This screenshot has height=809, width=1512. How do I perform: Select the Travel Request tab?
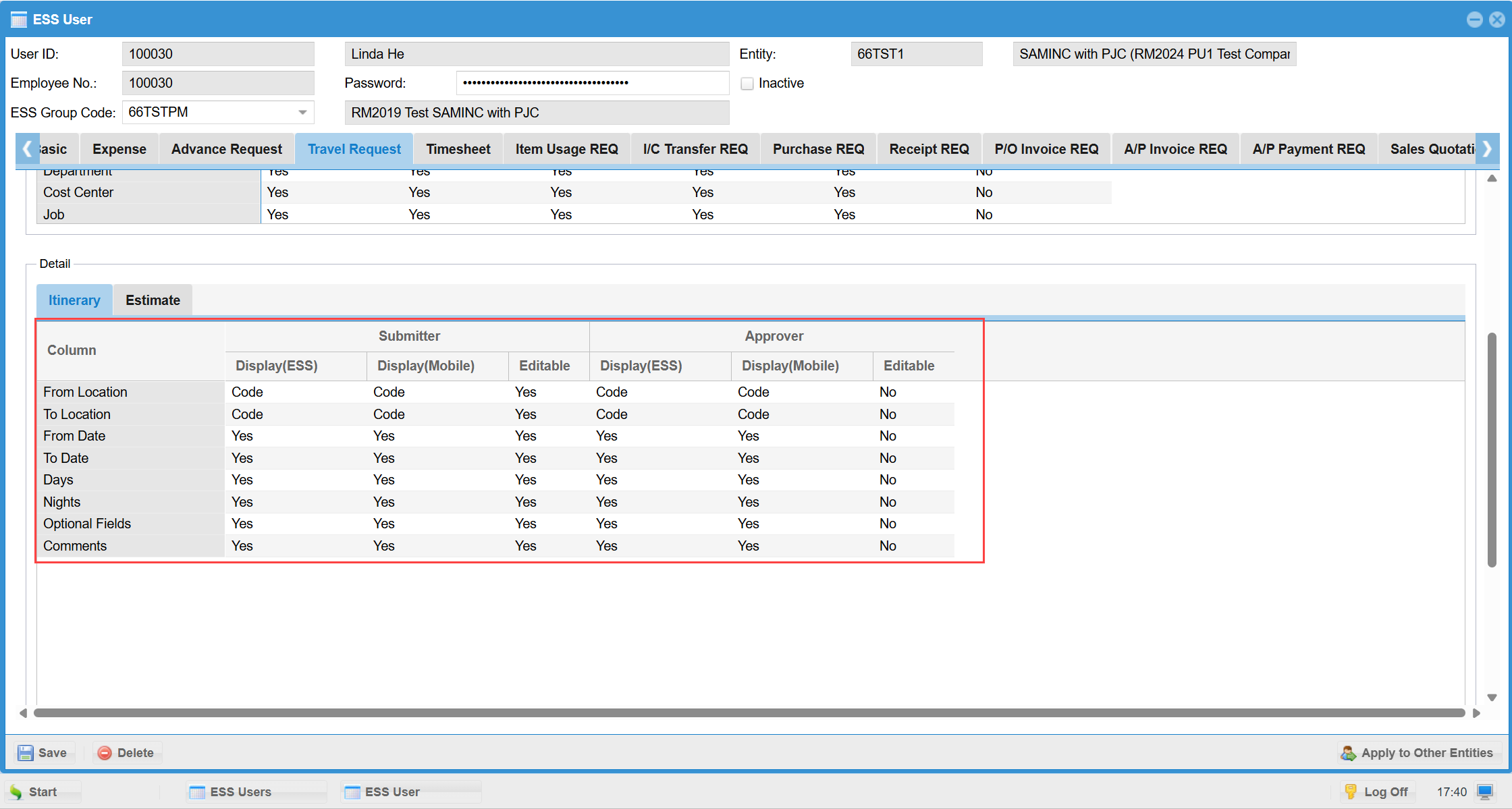[354, 149]
